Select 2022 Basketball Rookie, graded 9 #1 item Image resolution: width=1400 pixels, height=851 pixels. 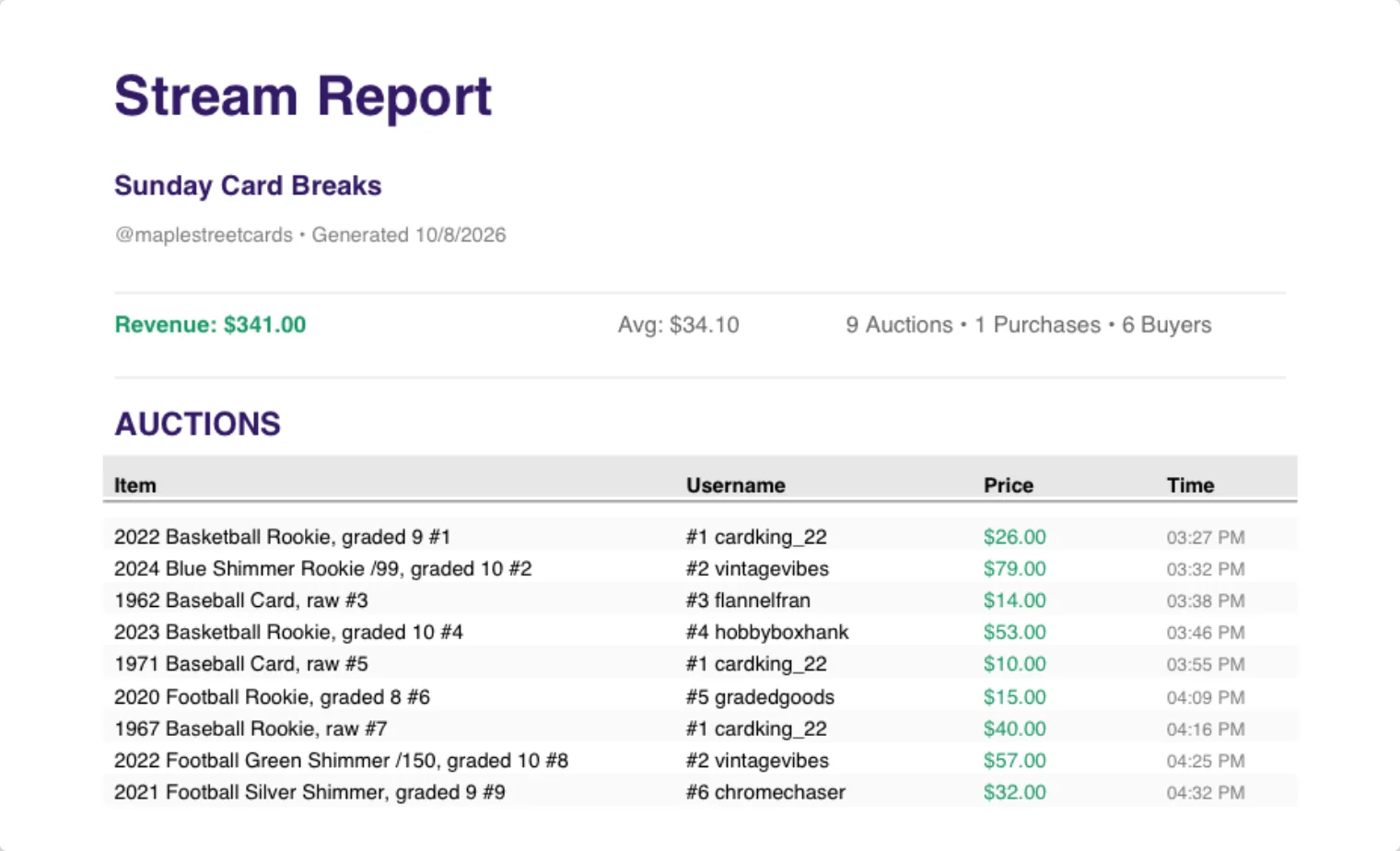click(x=282, y=537)
